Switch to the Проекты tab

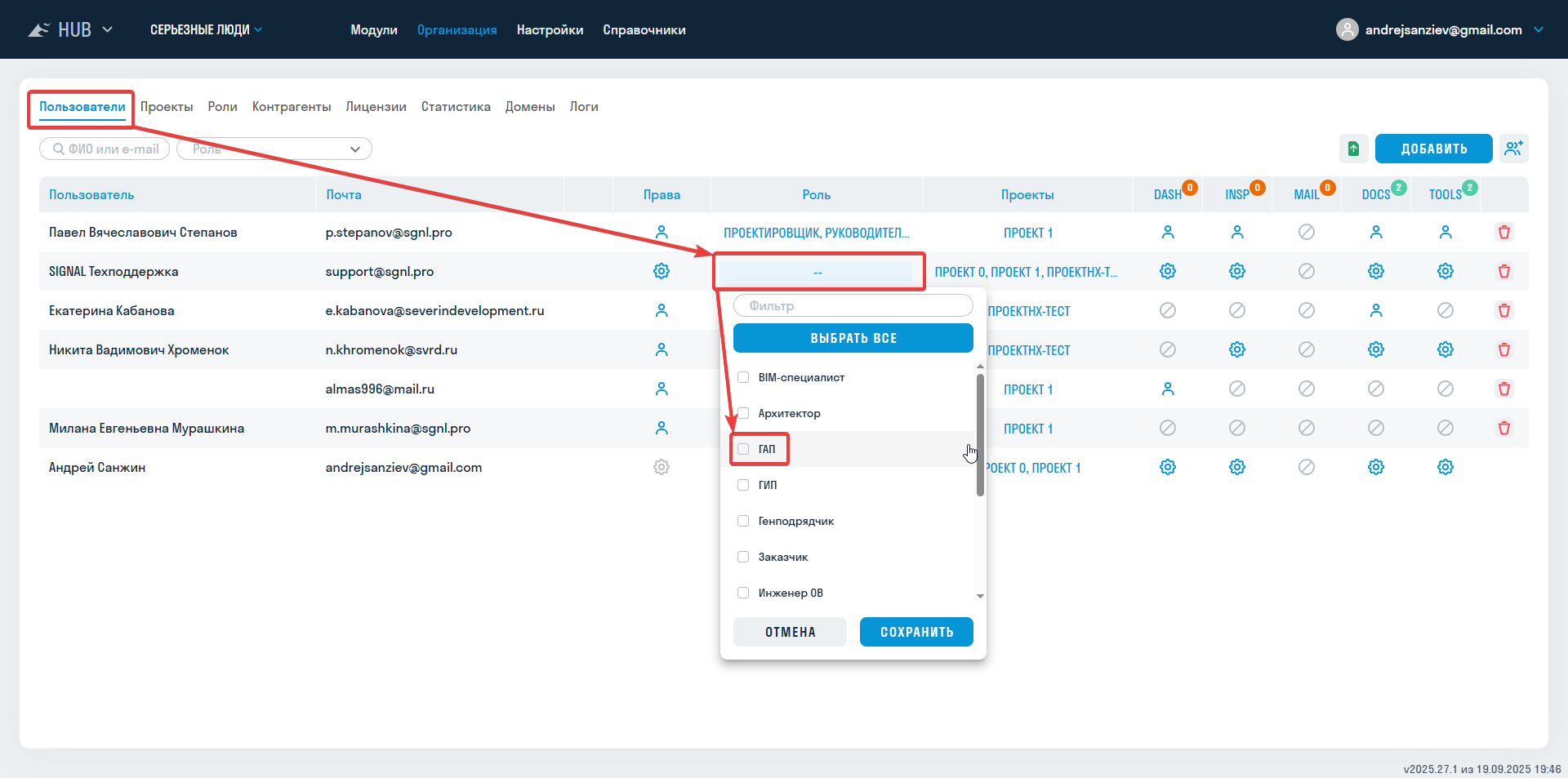click(x=167, y=107)
